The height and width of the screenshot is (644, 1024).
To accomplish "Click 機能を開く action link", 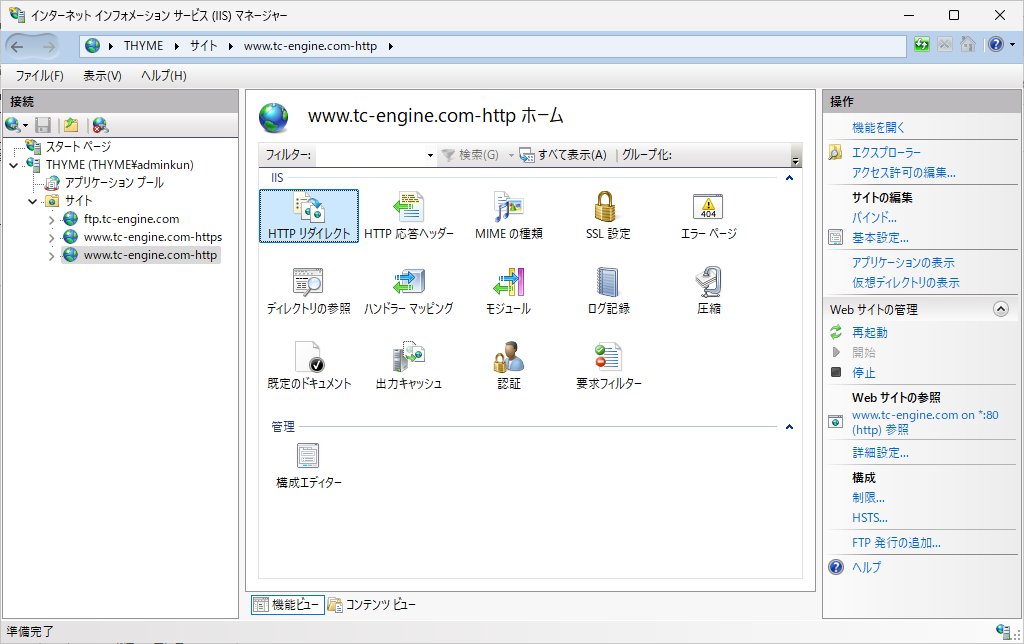I will (878, 128).
